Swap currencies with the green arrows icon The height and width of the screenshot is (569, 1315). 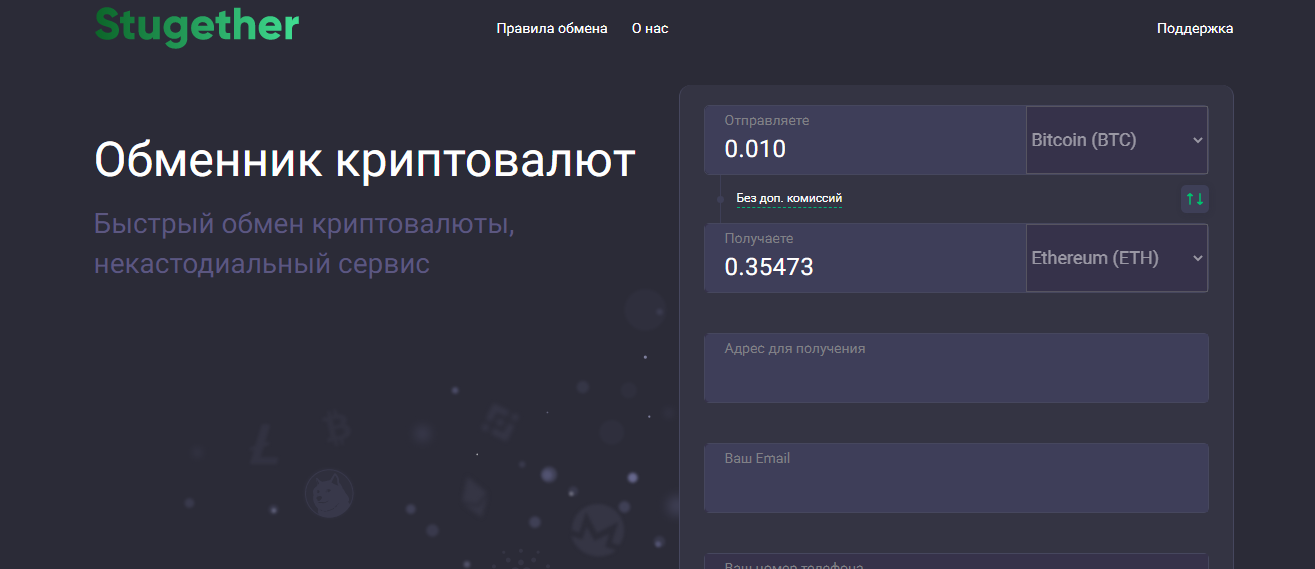(1194, 199)
